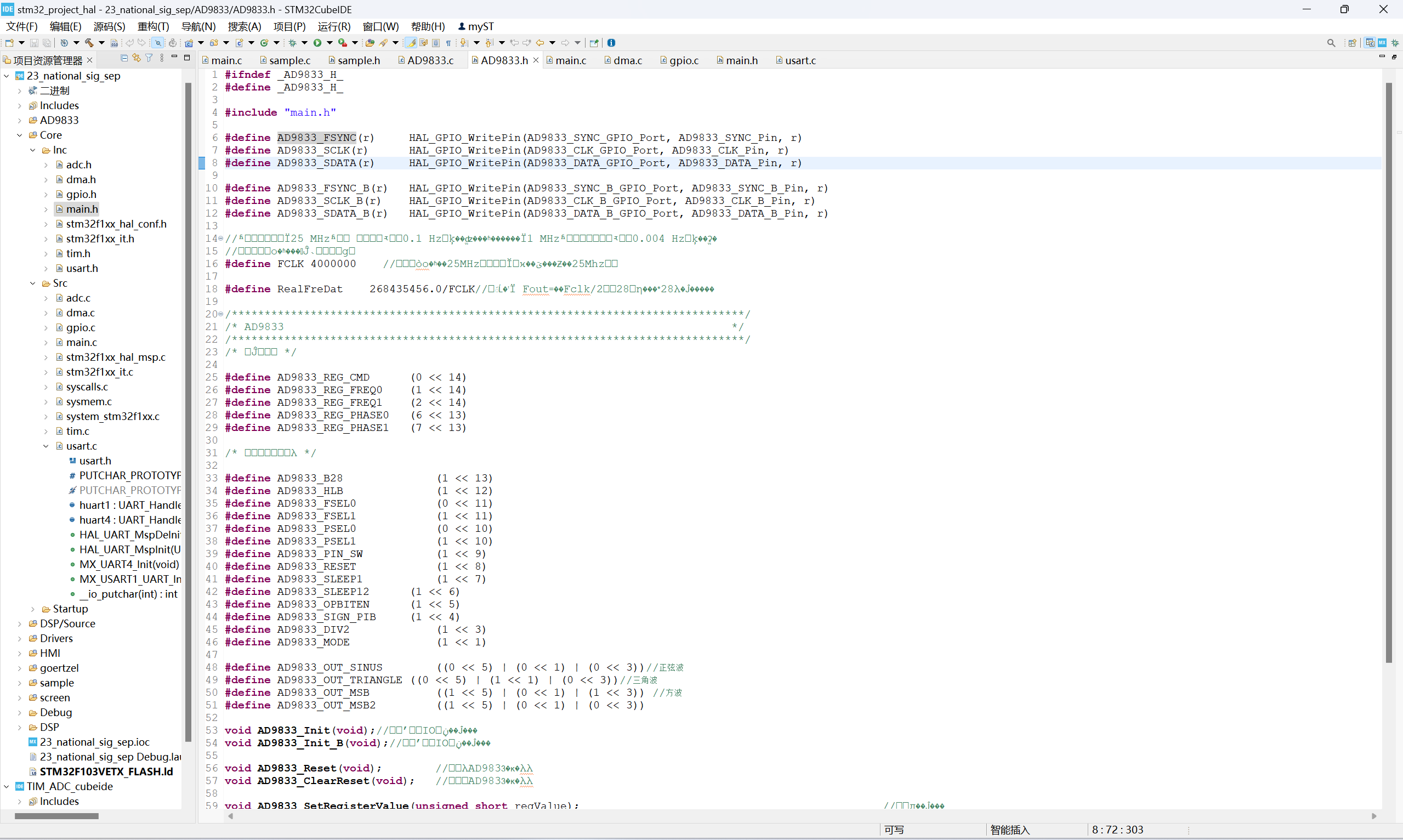Expand the Startup folder node

click(x=33, y=609)
